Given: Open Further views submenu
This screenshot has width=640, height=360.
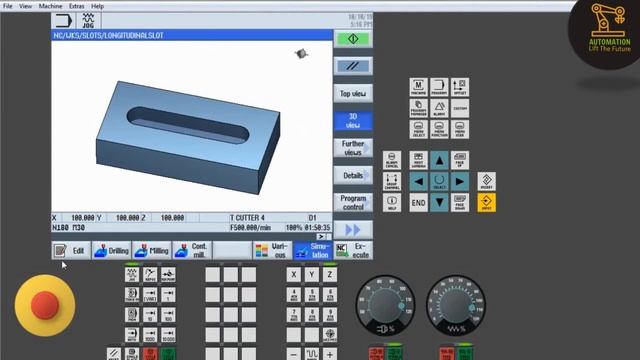Looking at the screenshot, I should tap(353, 148).
